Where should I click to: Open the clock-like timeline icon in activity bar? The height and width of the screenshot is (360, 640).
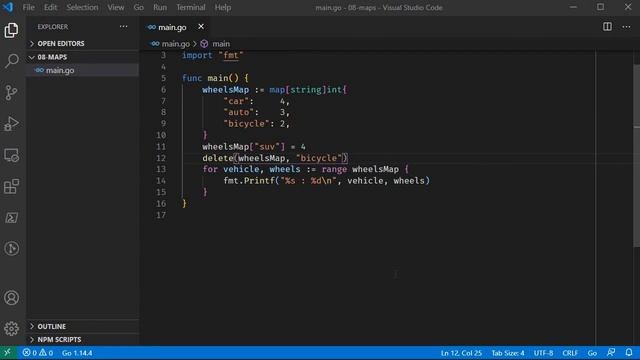point(11,249)
